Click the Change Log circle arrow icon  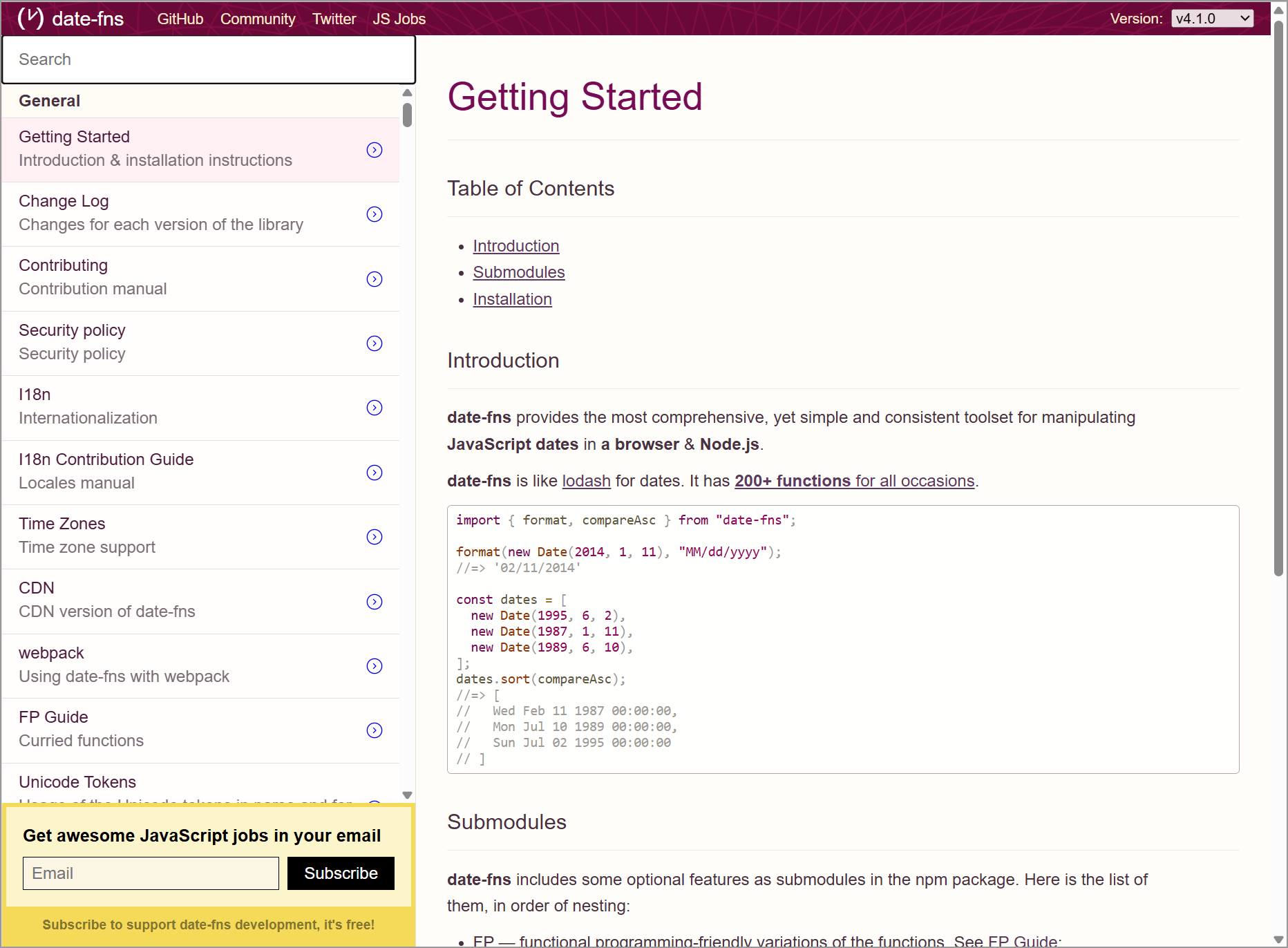[x=375, y=214]
